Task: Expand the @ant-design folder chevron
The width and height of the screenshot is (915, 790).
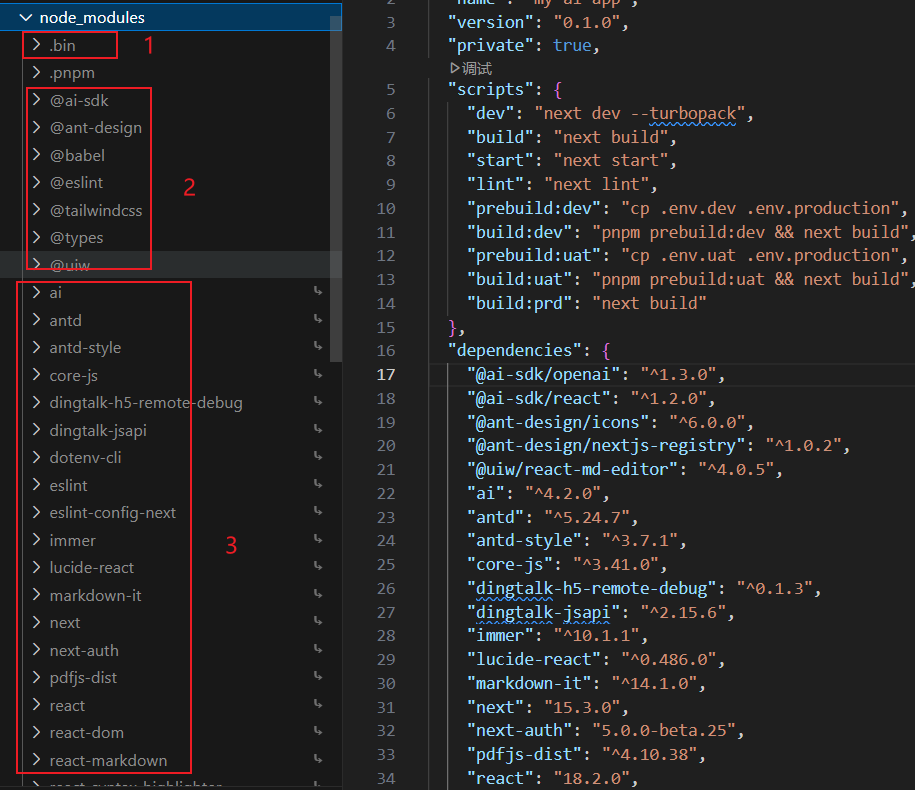Action: click(x=36, y=128)
